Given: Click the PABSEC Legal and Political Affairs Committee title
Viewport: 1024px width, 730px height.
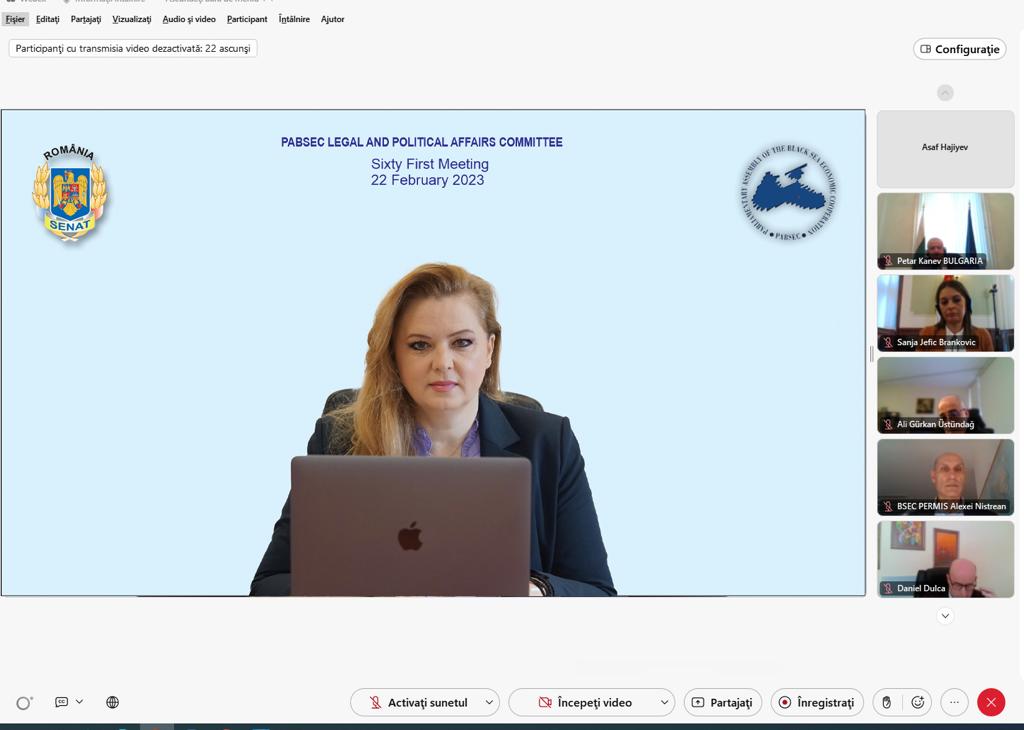Looking at the screenshot, I should tap(422, 142).
